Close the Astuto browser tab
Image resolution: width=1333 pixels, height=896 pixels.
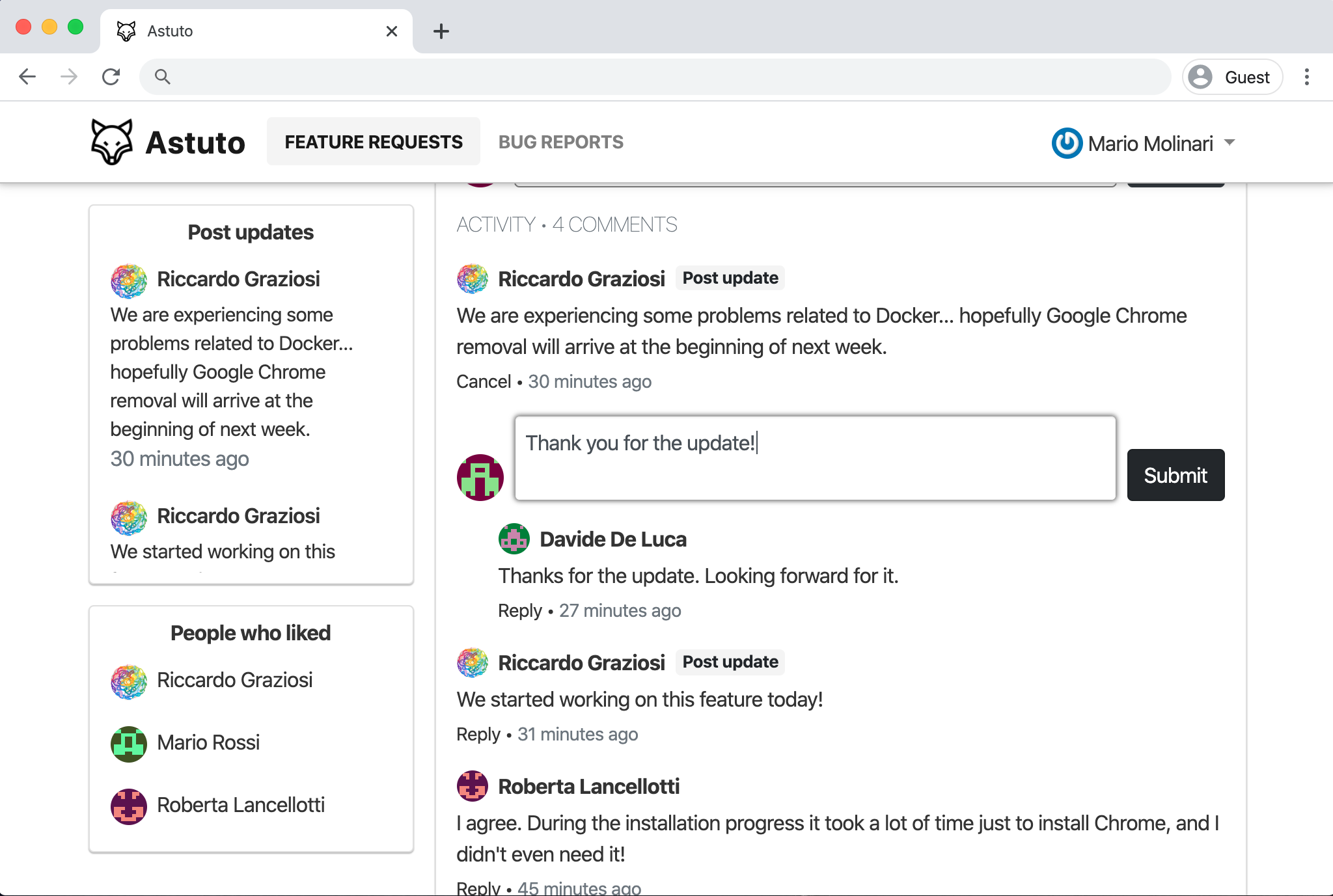pos(391,31)
